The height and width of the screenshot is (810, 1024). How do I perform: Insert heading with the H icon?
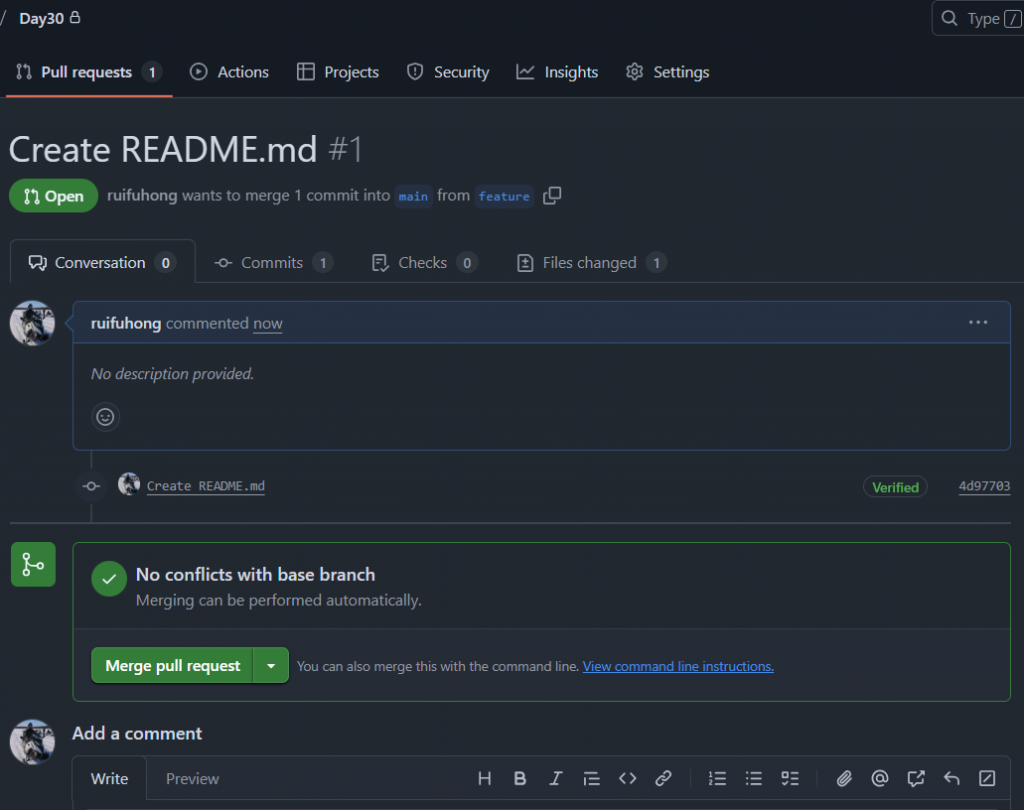[484, 779]
